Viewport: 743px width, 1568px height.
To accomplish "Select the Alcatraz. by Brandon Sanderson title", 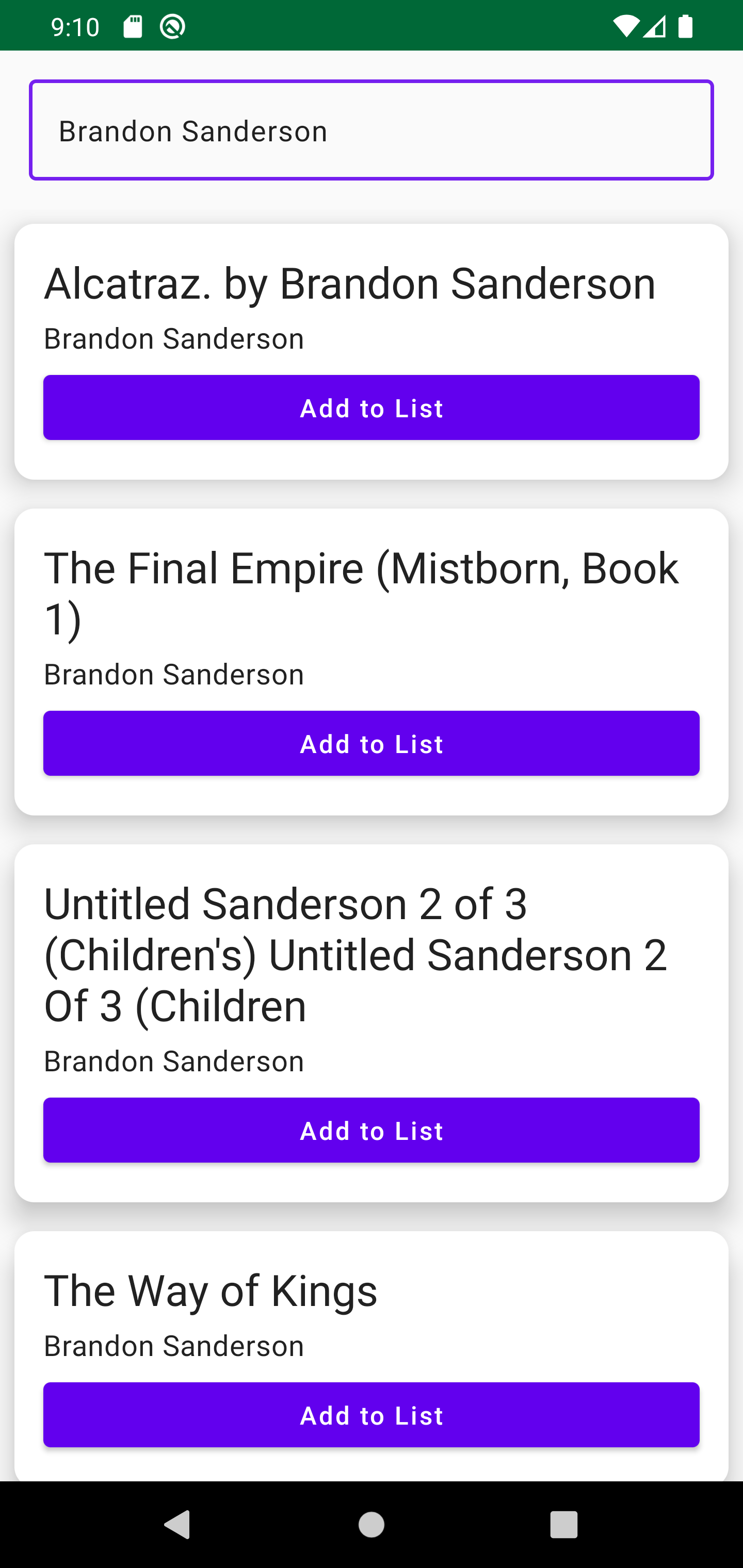I will coord(350,284).
